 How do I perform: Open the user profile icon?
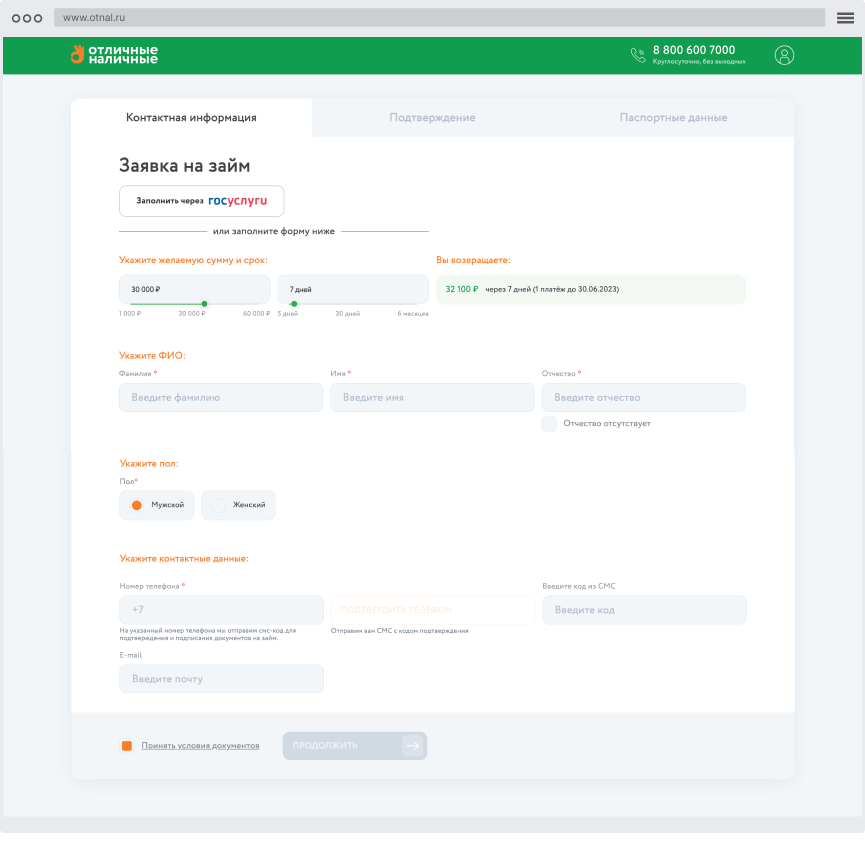[784, 55]
